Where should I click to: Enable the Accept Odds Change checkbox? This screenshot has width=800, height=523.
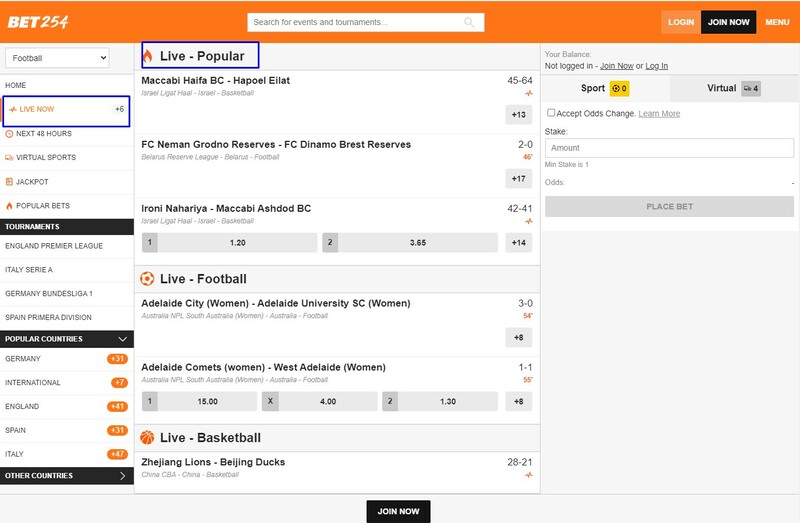click(x=551, y=113)
